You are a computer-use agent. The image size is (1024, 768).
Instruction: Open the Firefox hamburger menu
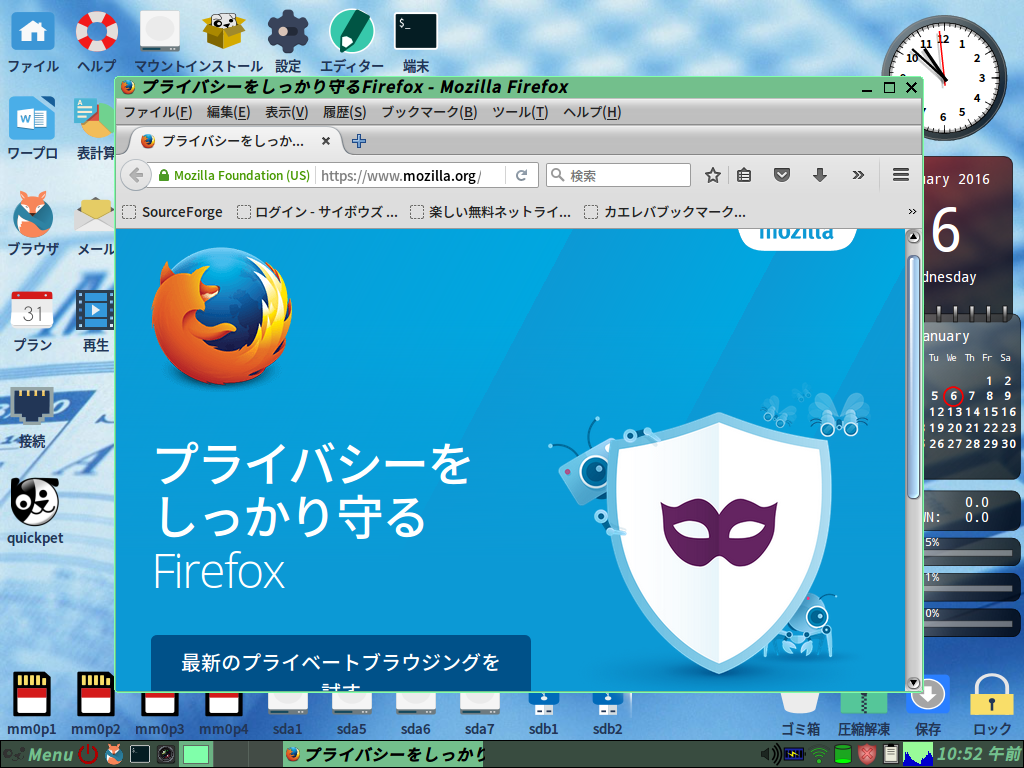901,174
